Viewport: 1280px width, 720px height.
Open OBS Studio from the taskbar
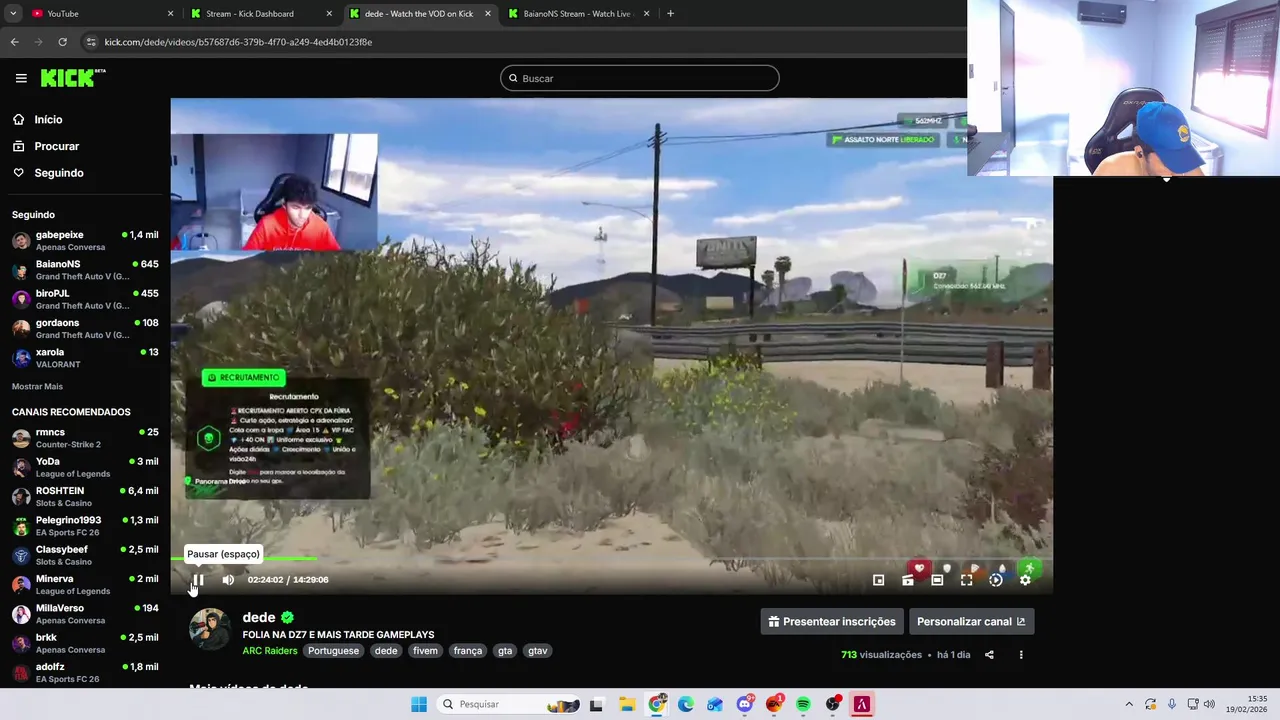point(833,704)
